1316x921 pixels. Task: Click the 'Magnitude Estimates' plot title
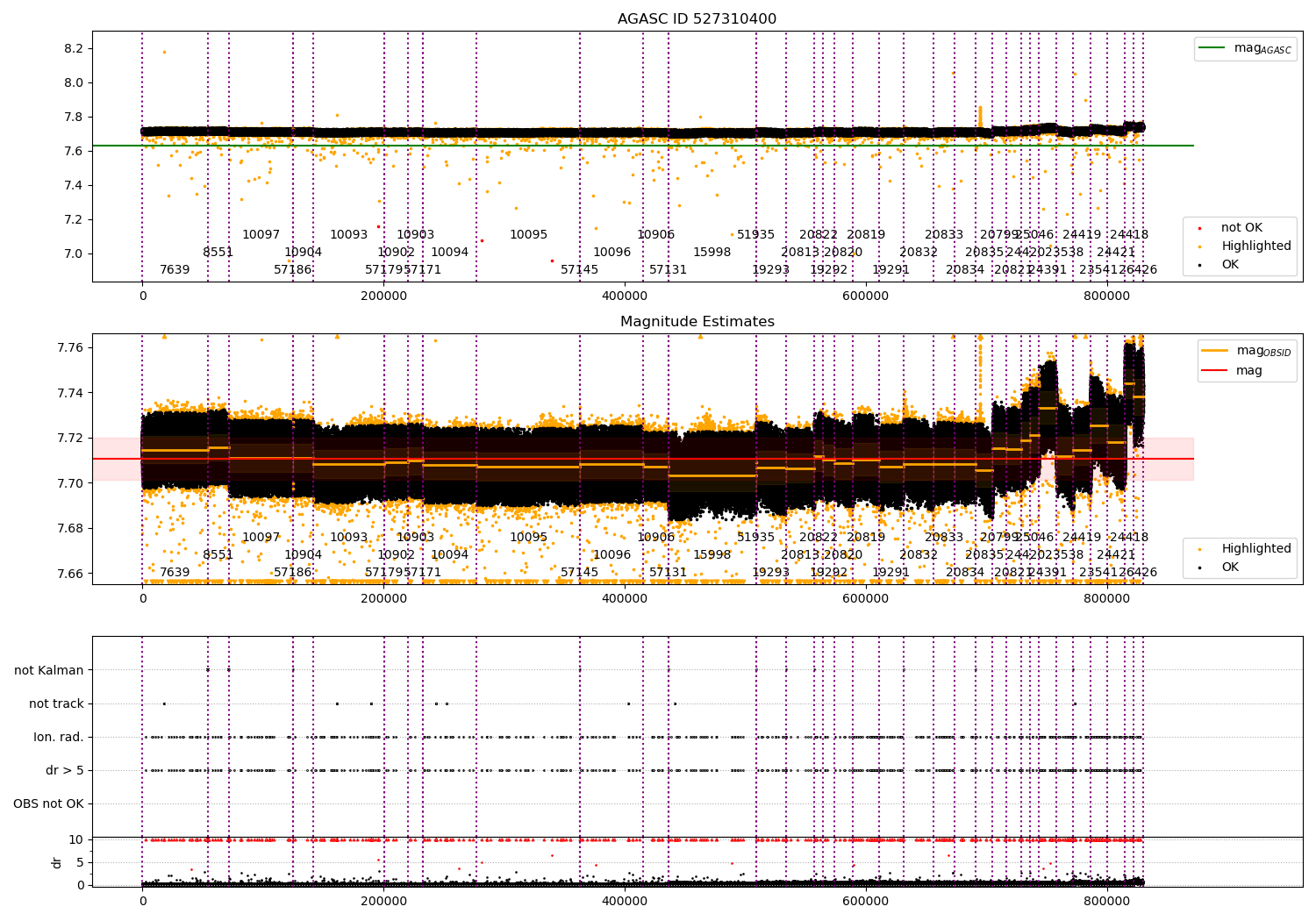[x=697, y=321]
